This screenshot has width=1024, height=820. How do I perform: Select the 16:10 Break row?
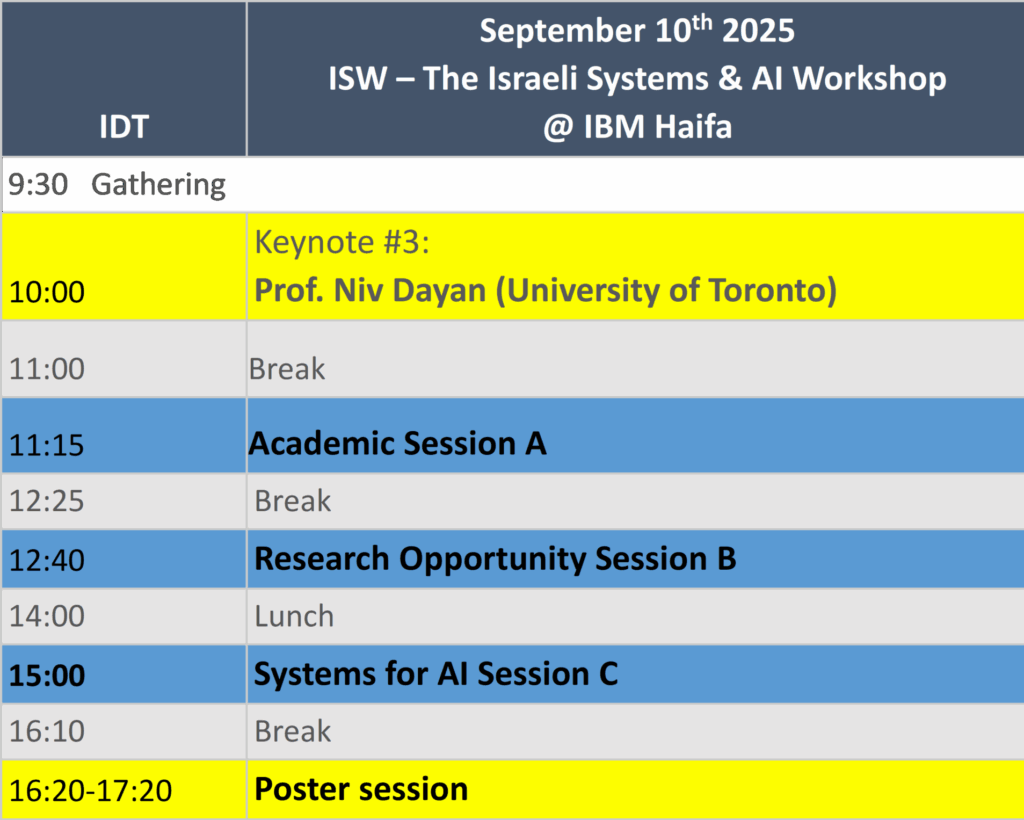pos(513,731)
